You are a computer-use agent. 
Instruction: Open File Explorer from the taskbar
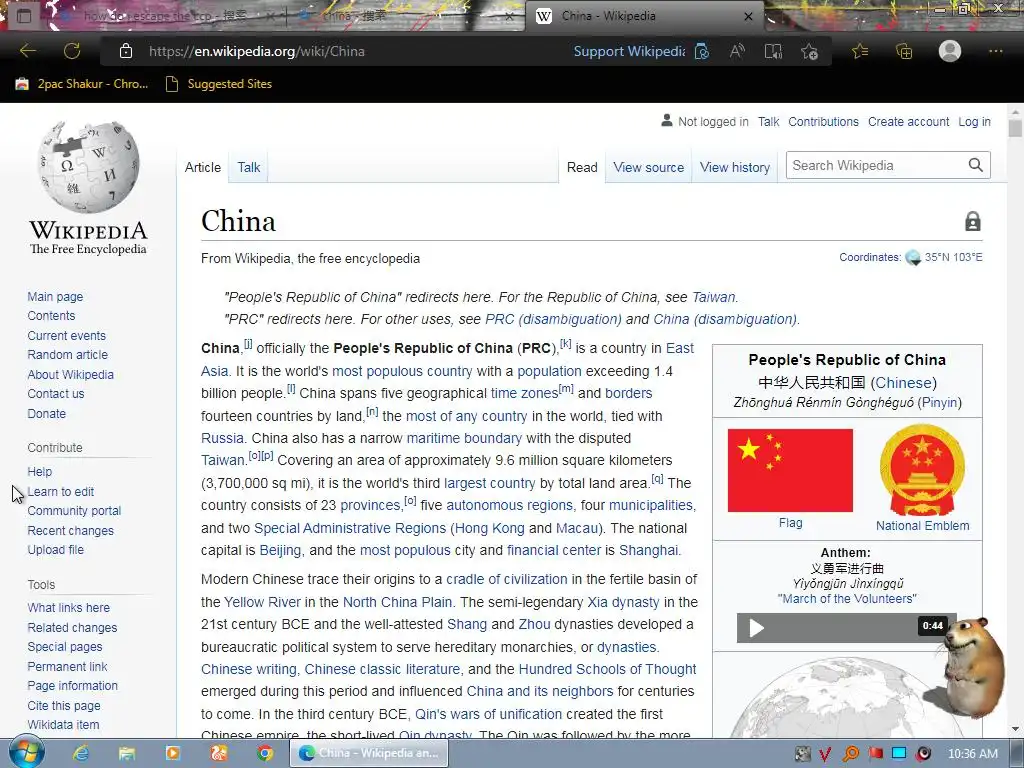(126, 753)
